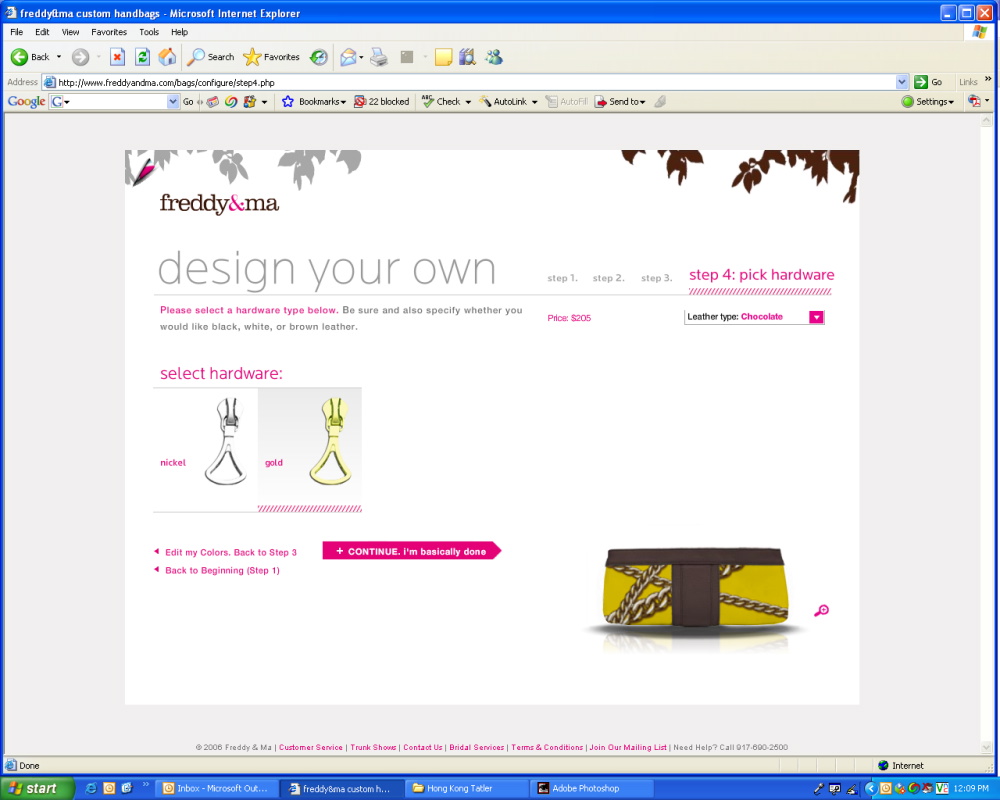This screenshot has width=1000, height=800.
Task: Click the vertical scrollbar up arrow
Action: (x=987, y=120)
